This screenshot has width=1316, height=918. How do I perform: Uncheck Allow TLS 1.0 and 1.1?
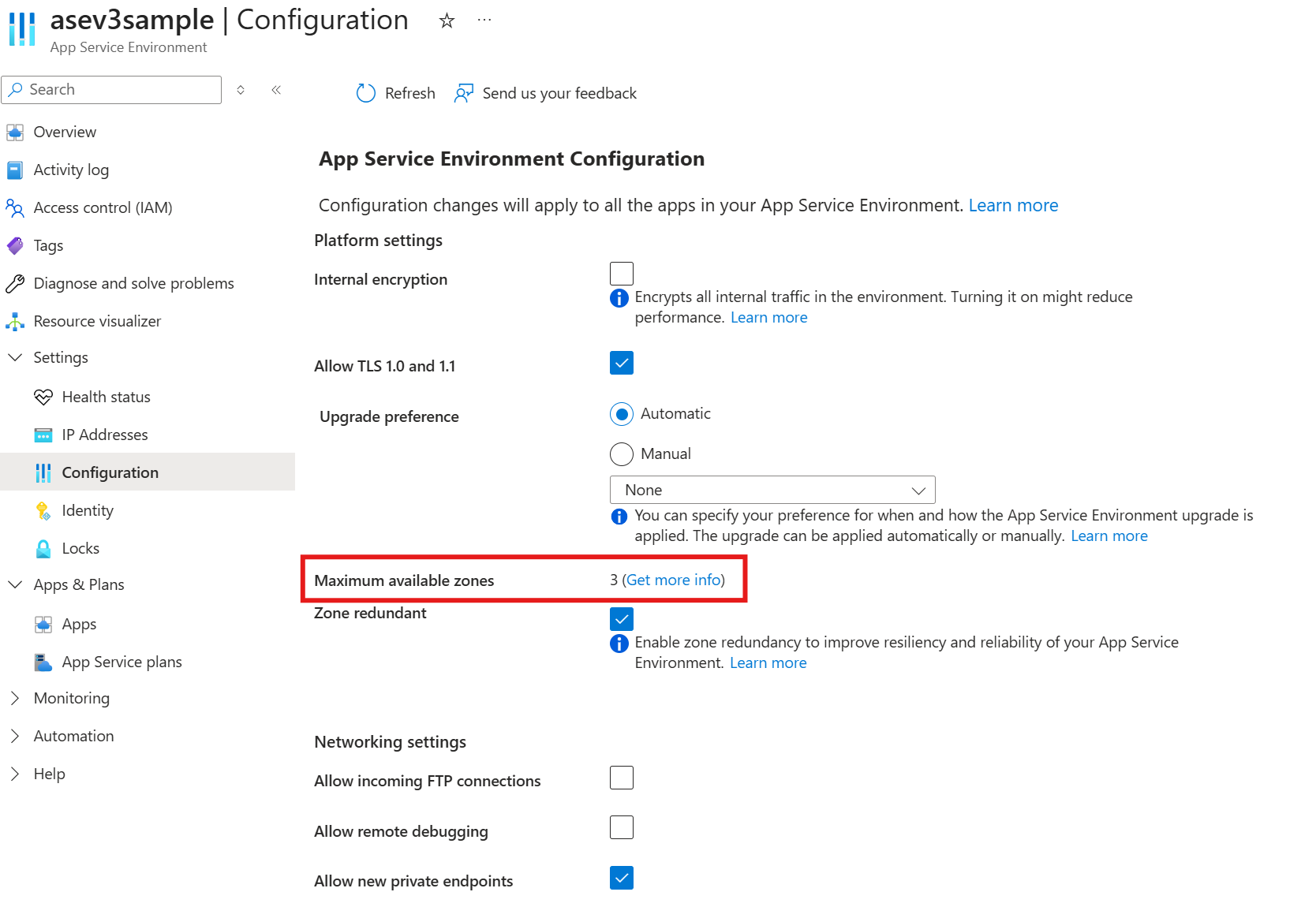(622, 363)
